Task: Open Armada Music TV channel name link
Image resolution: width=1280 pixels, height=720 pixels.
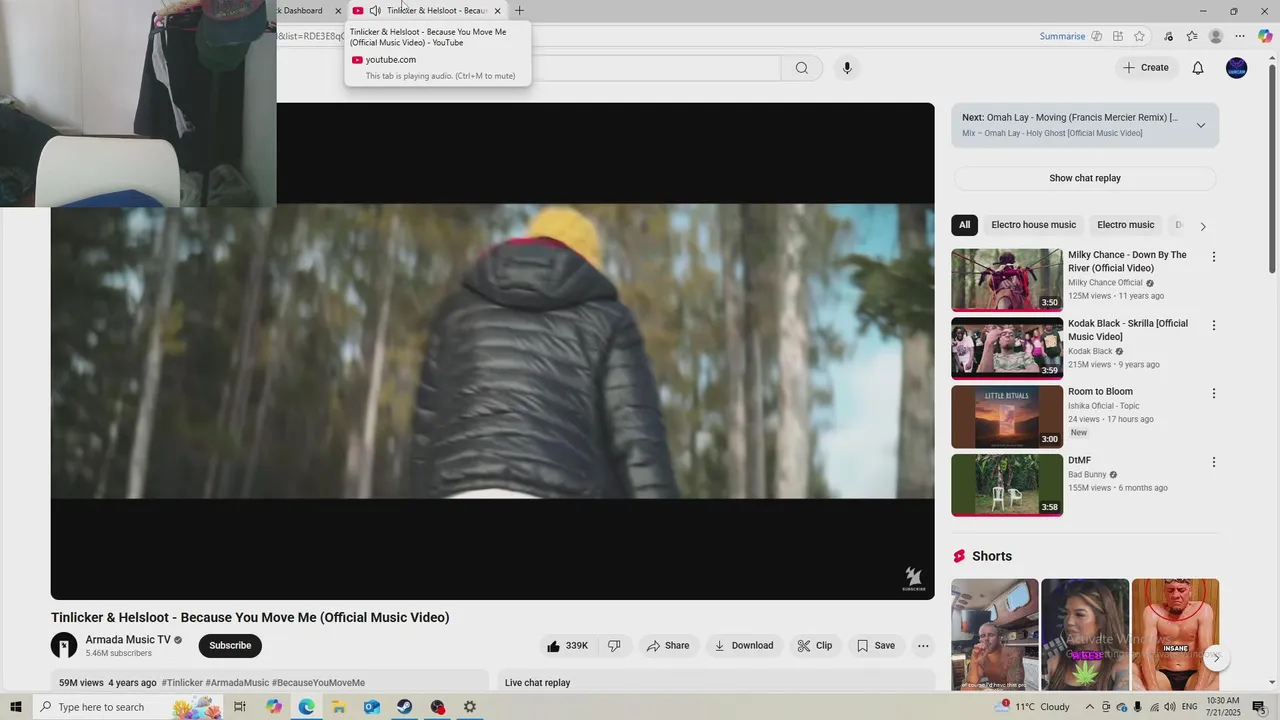Action: pos(128,640)
